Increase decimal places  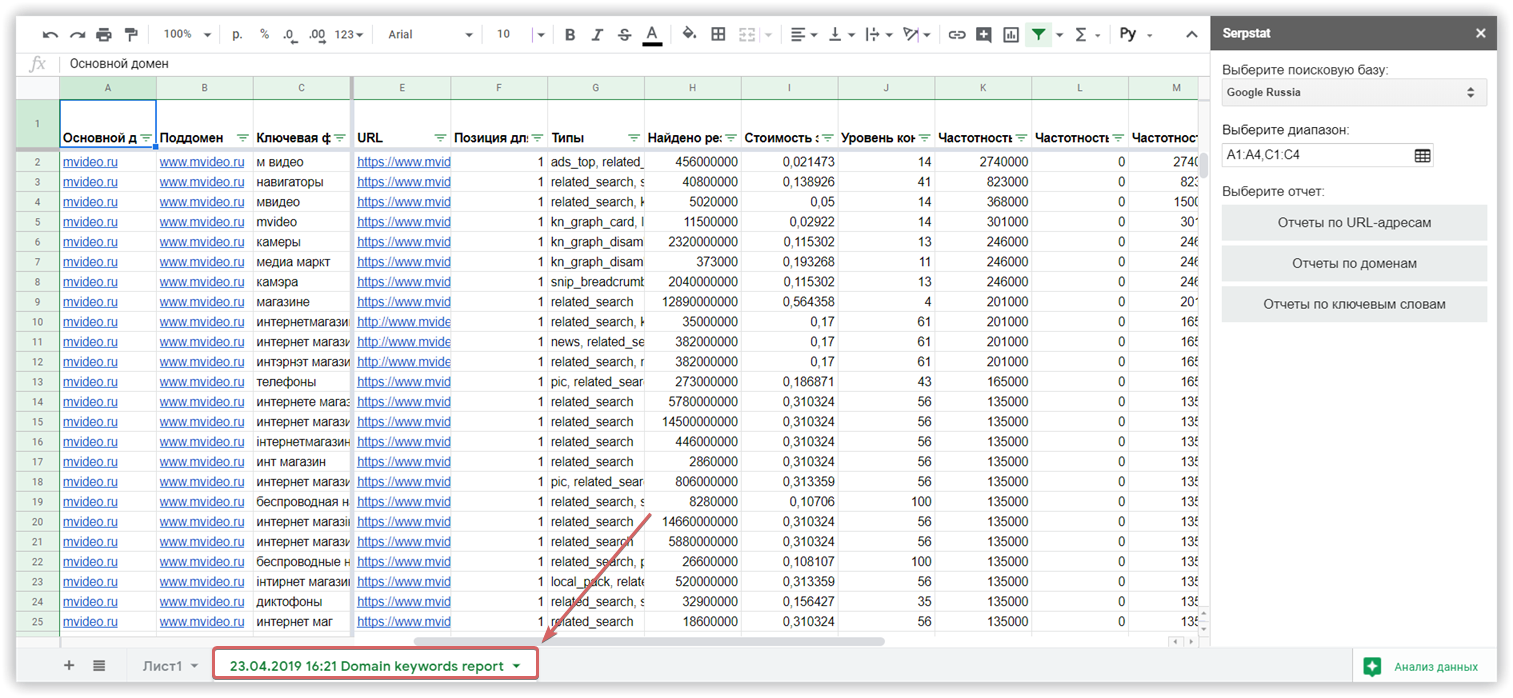[x=318, y=35]
